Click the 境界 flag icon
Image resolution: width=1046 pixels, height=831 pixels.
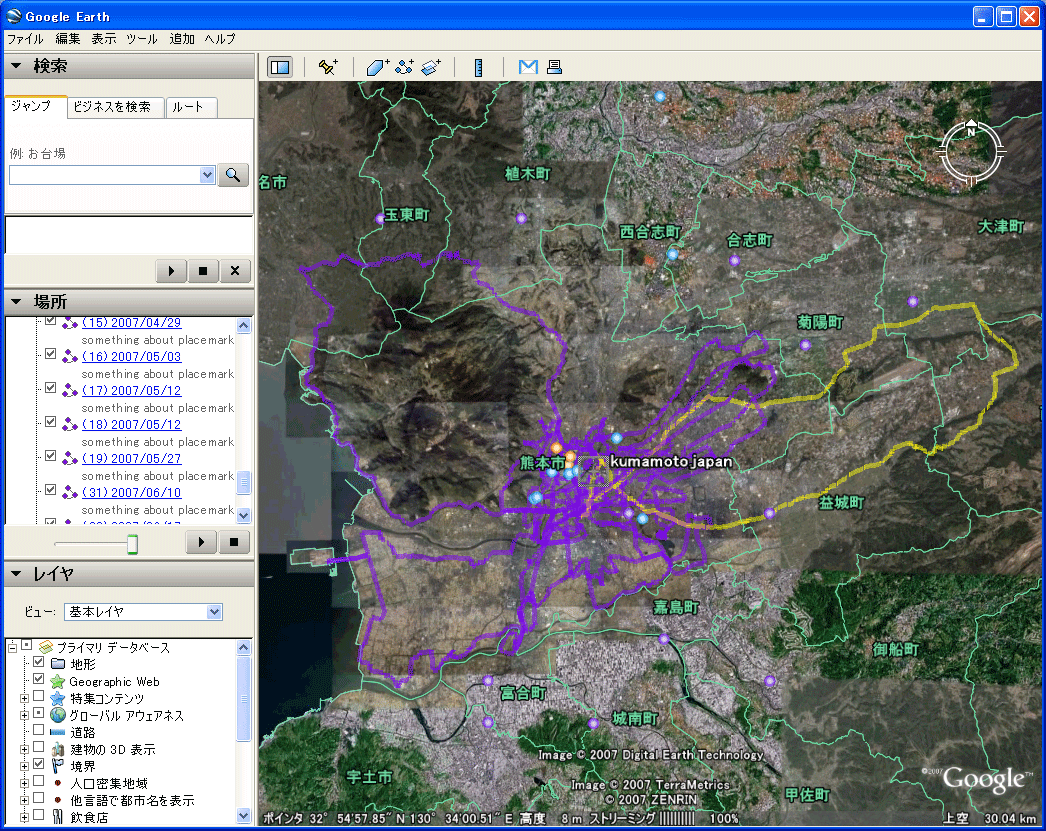57,766
